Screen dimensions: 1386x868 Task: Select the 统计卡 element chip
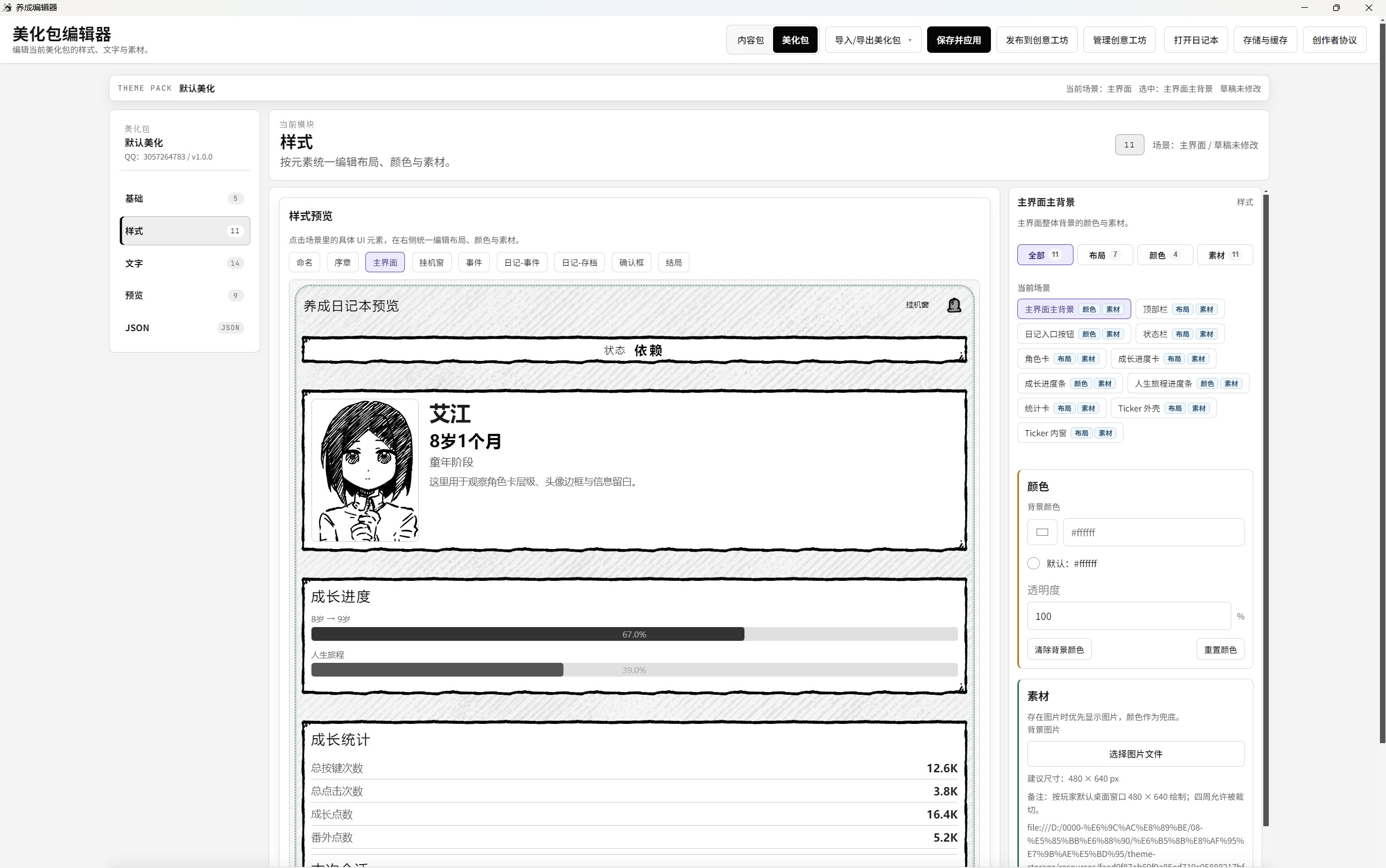pyautogui.click(x=1061, y=408)
